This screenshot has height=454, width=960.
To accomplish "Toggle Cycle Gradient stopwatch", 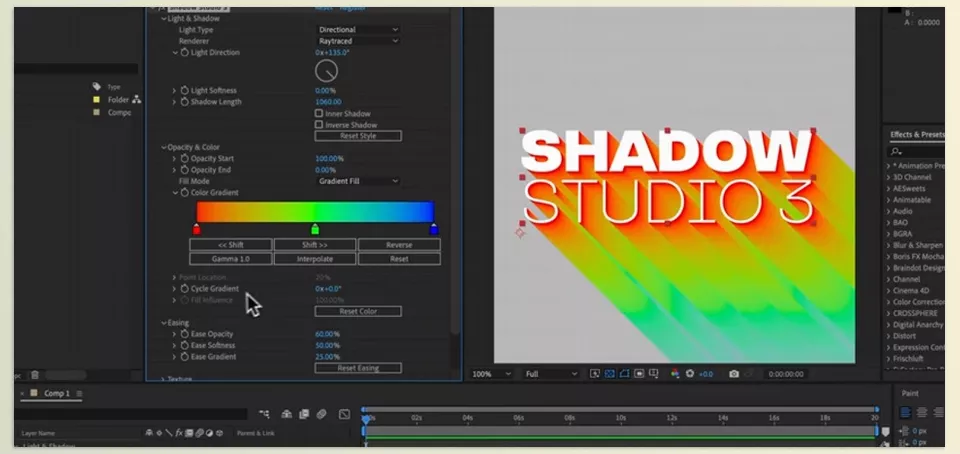I will [184, 289].
